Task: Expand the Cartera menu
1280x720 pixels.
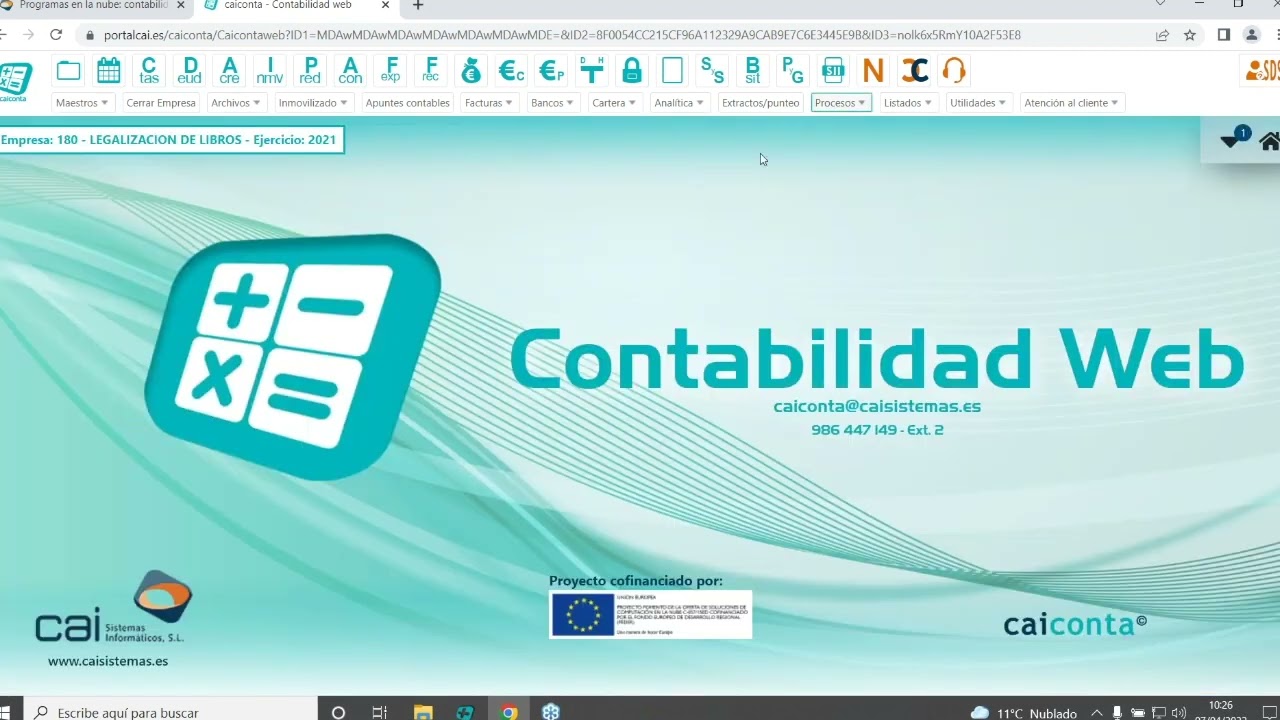Action: click(614, 103)
